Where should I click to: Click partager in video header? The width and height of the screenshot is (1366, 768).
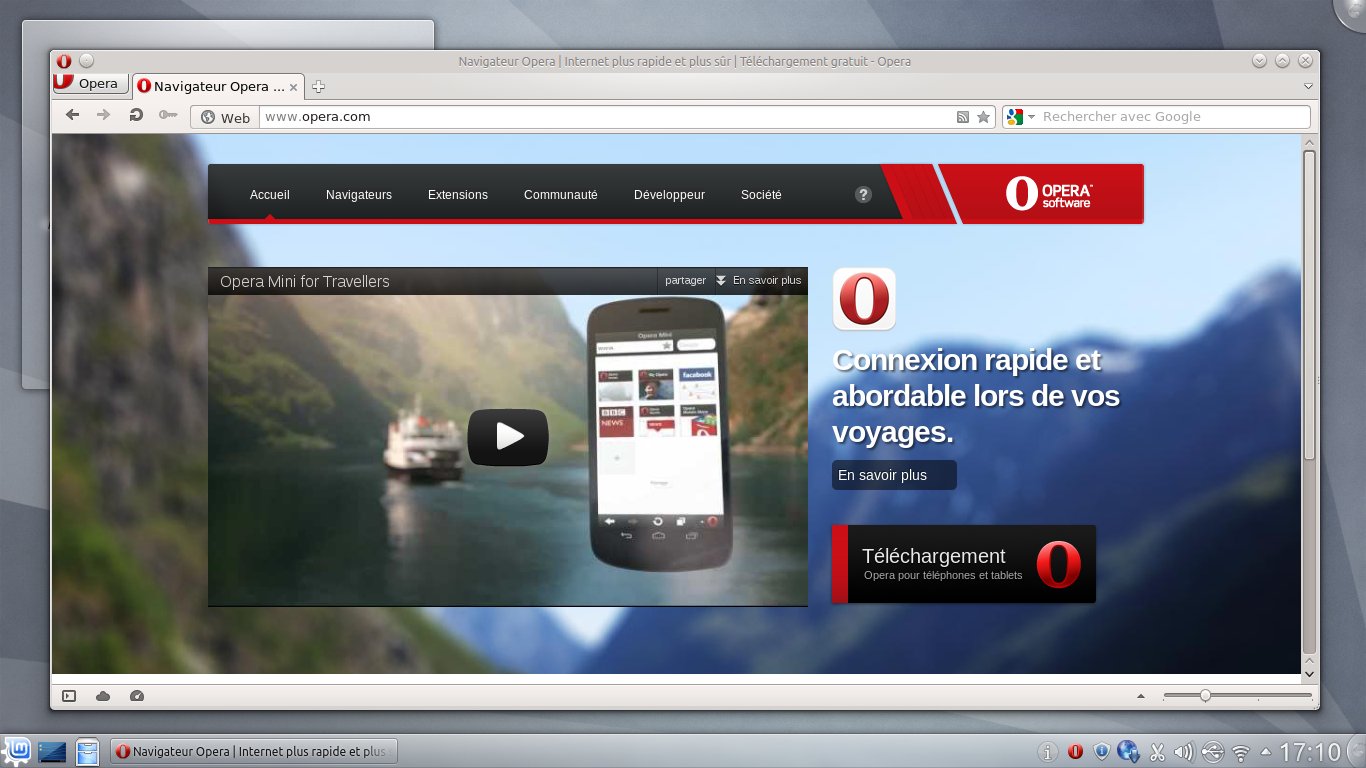685,281
